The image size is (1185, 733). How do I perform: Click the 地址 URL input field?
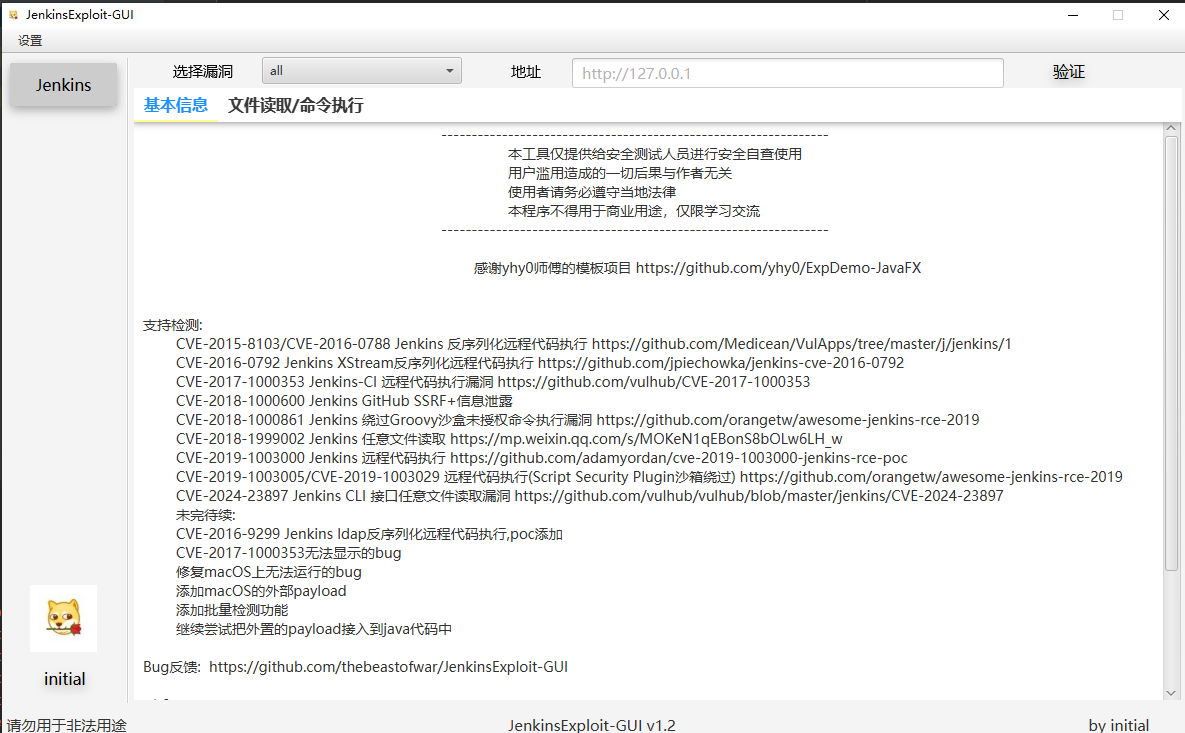tap(787, 73)
